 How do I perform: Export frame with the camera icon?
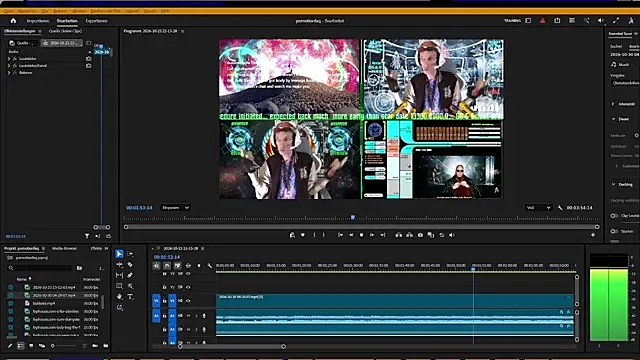point(420,235)
